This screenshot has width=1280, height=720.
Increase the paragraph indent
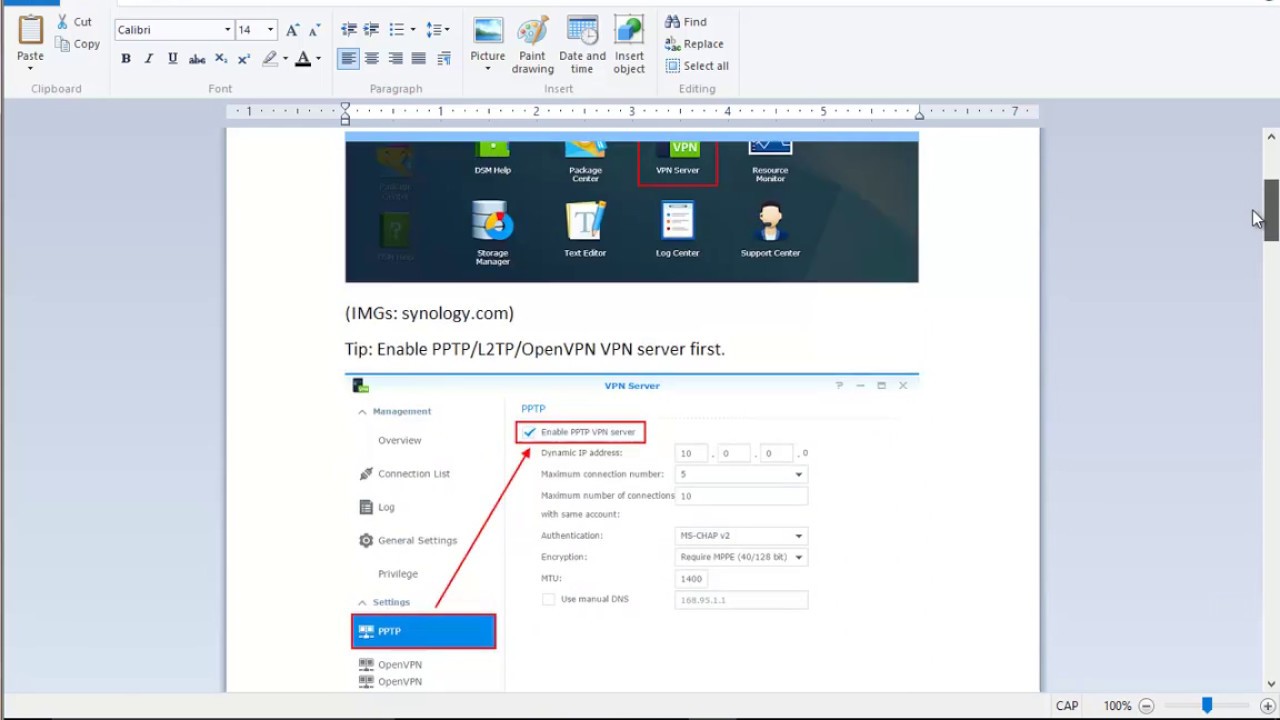pyautogui.click(x=371, y=30)
